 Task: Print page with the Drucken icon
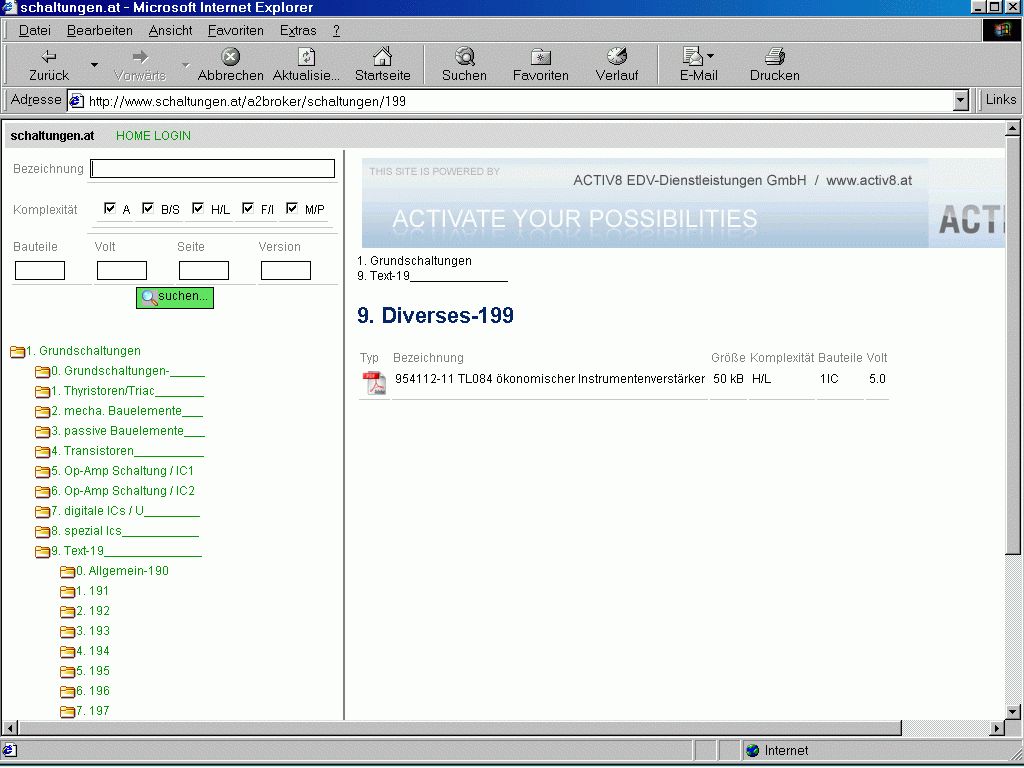click(775, 57)
